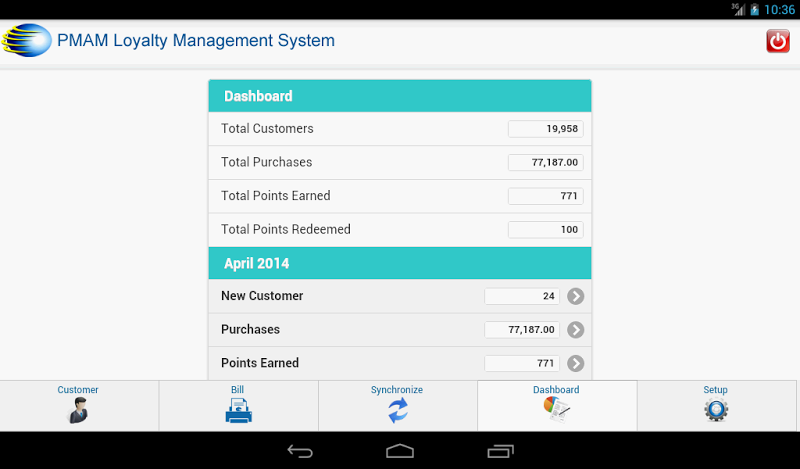This screenshot has height=469, width=800.
Task: Select the Dashboard tab label
Action: tap(556, 389)
